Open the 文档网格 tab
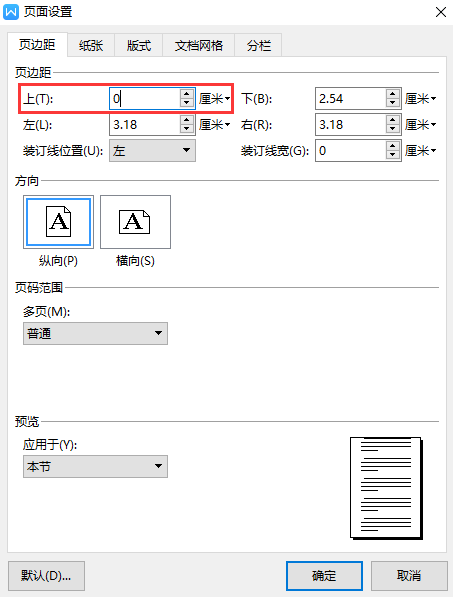The image size is (453, 597). (199, 46)
